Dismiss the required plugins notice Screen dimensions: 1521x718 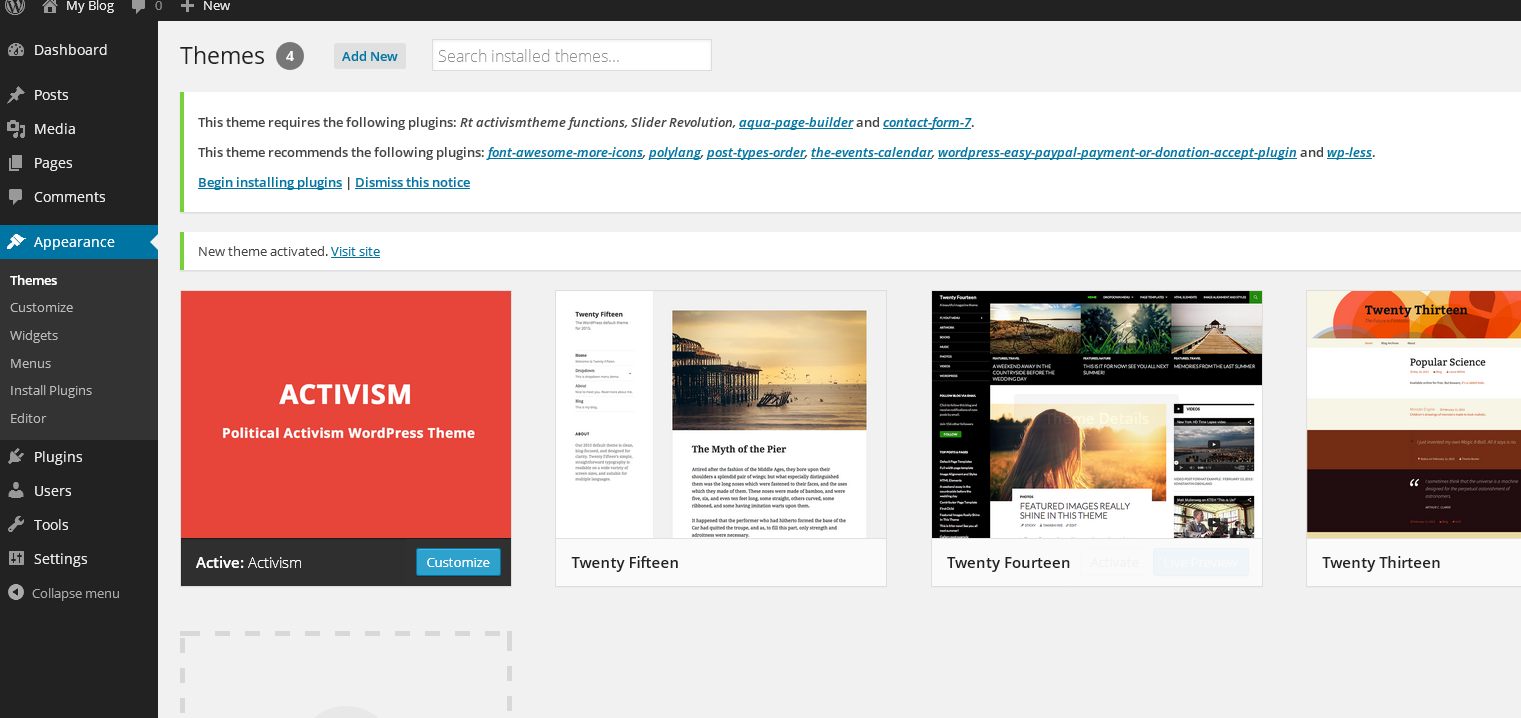click(x=412, y=182)
